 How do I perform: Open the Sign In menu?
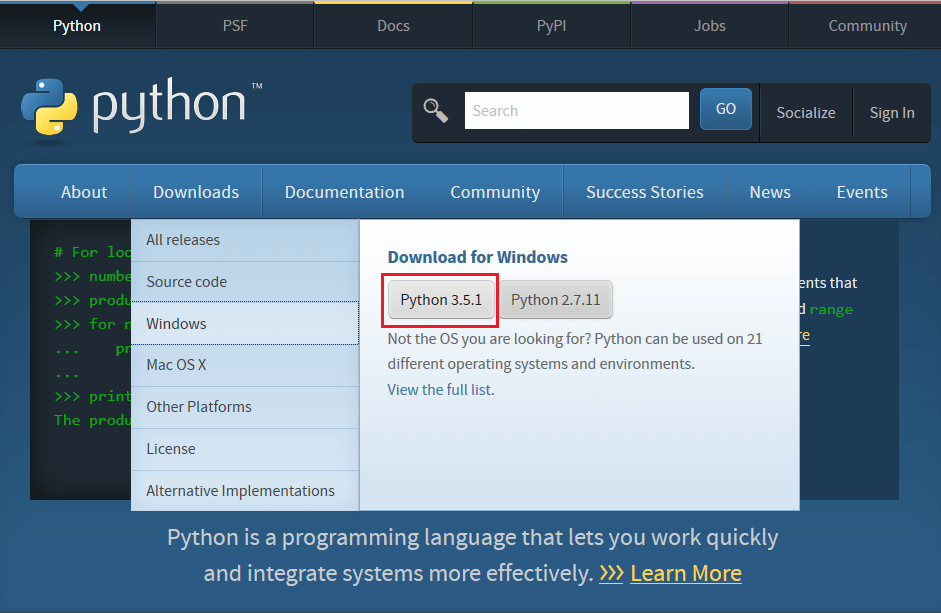[892, 113]
